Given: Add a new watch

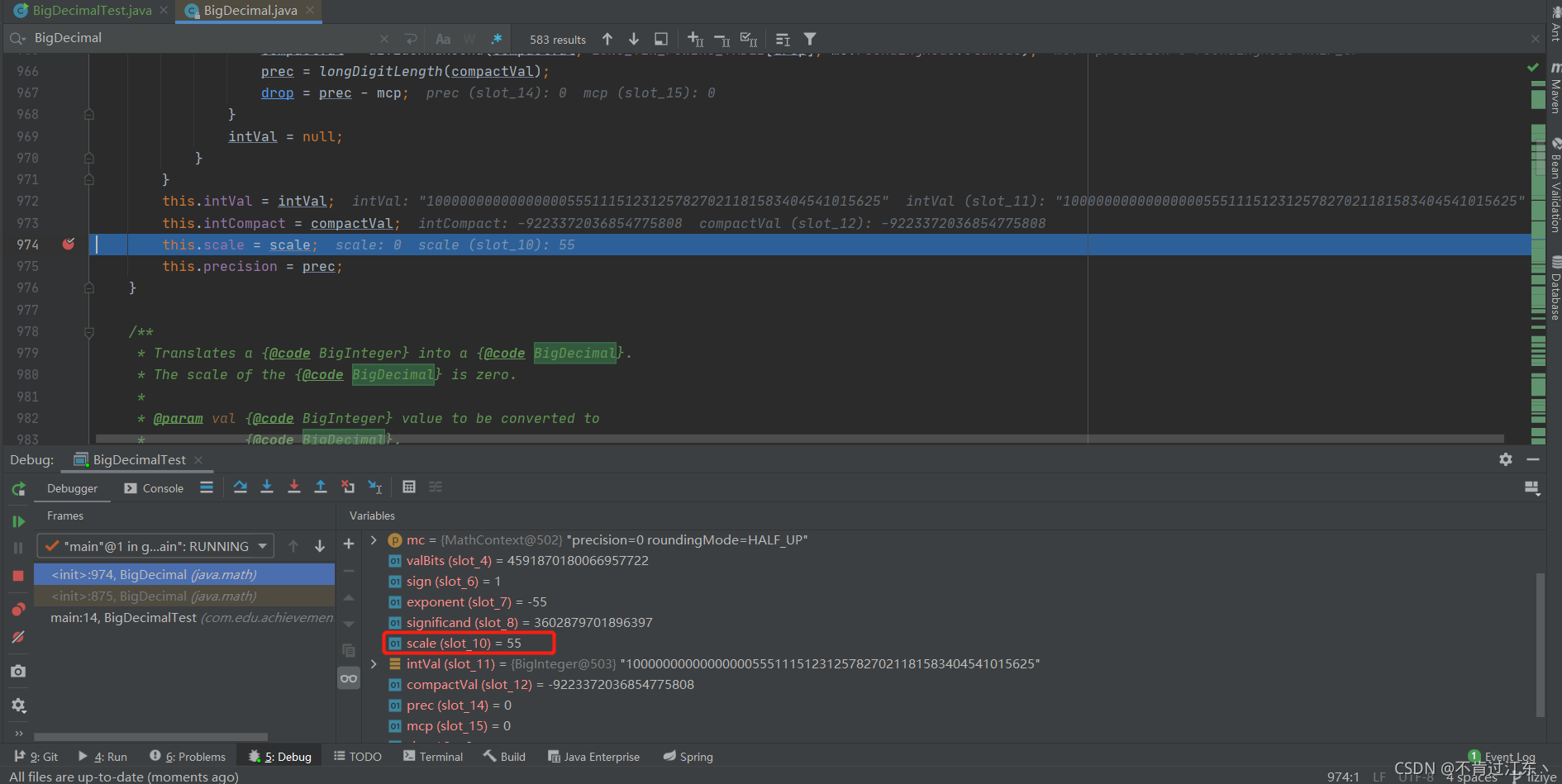Looking at the screenshot, I should [x=349, y=544].
